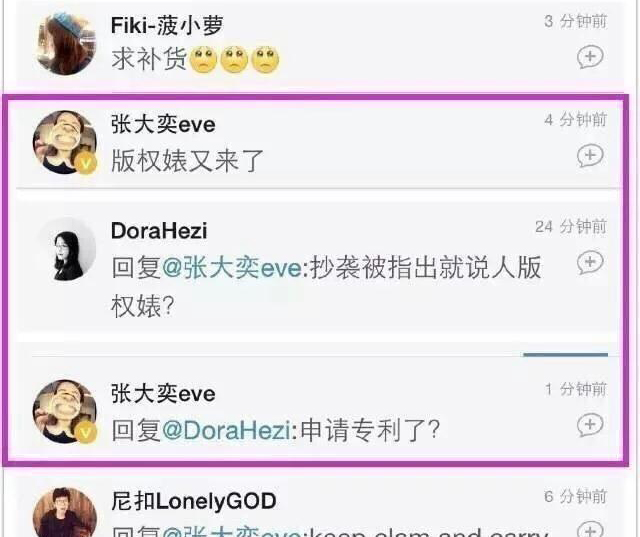
Task: Tap the 24 分钟前 timestamp
Action: (571, 226)
